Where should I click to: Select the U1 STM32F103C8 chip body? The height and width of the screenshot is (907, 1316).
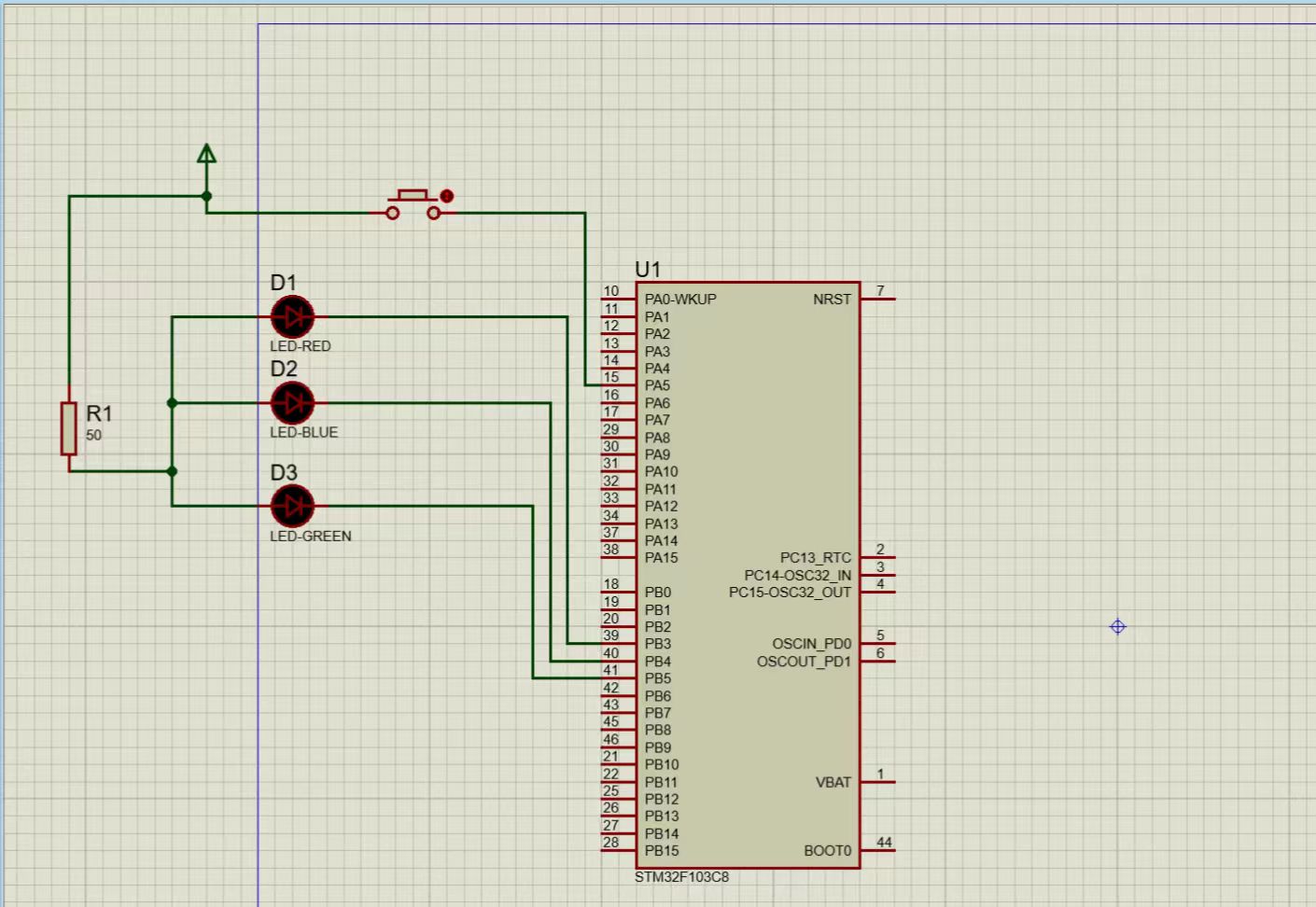click(x=748, y=575)
